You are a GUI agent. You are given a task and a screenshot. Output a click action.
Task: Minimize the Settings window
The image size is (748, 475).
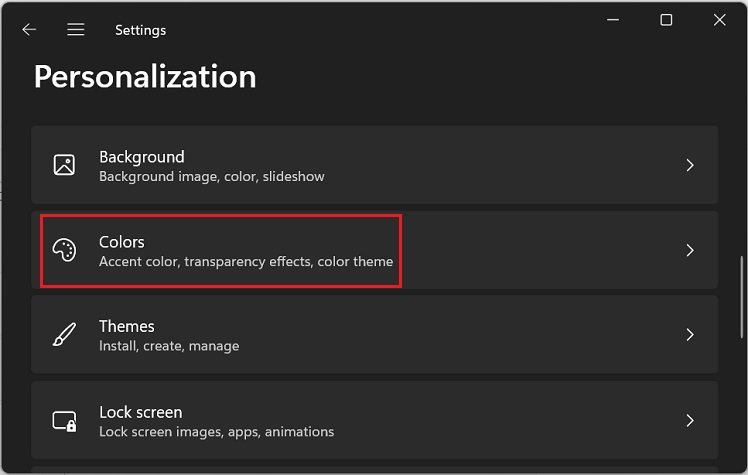612,20
